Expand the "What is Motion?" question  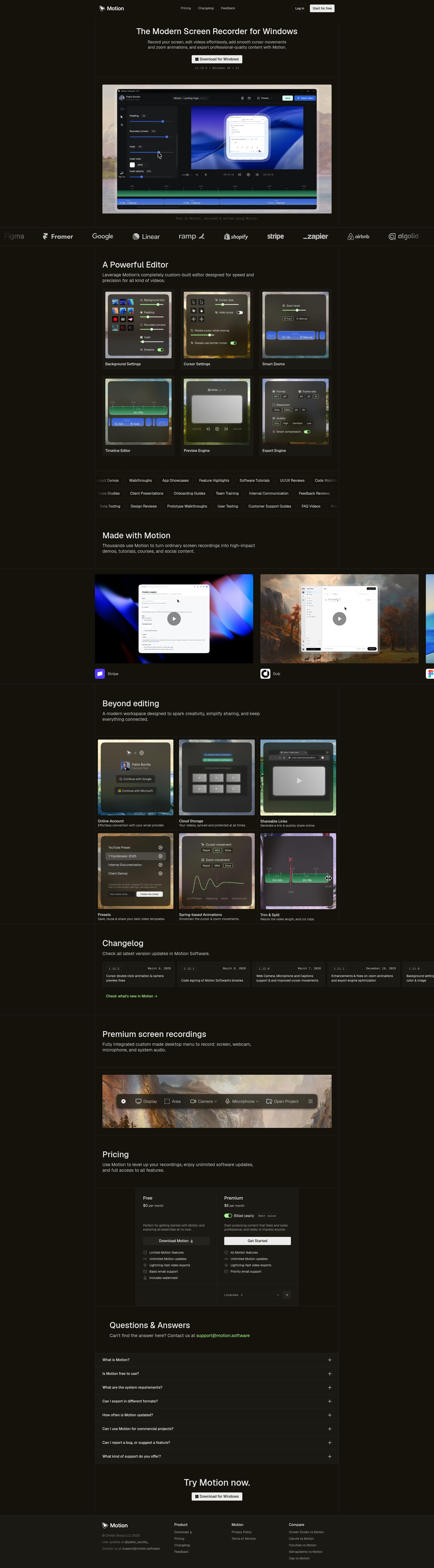click(x=217, y=1360)
